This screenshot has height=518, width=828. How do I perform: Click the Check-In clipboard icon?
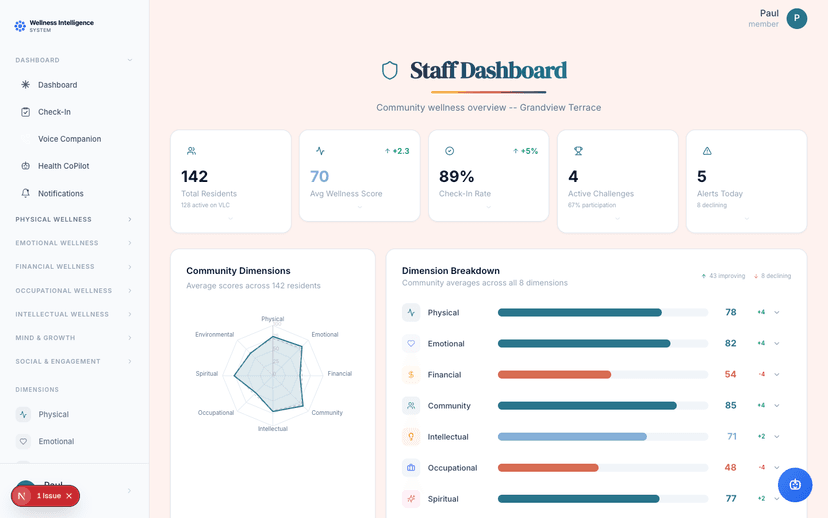[25, 112]
